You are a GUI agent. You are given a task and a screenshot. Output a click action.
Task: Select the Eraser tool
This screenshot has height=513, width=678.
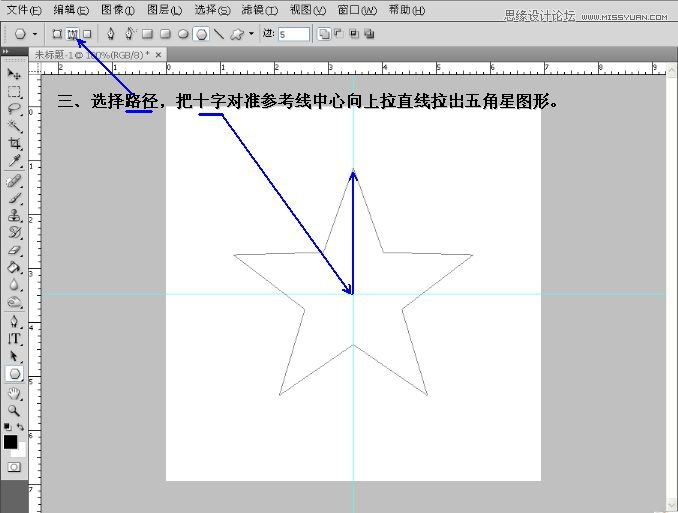click(x=14, y=250)
